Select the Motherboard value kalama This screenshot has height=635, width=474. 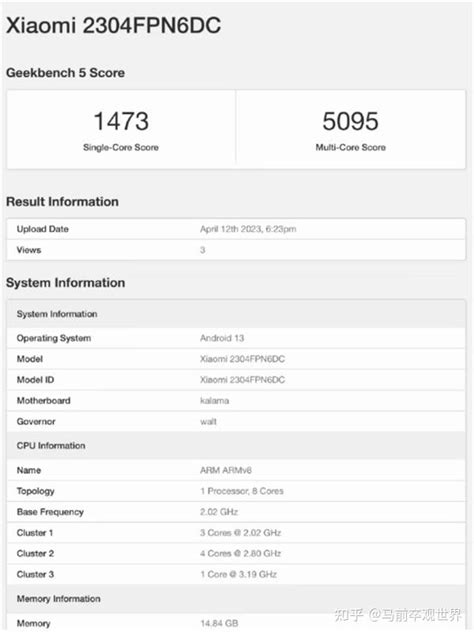tap(214, 401)
